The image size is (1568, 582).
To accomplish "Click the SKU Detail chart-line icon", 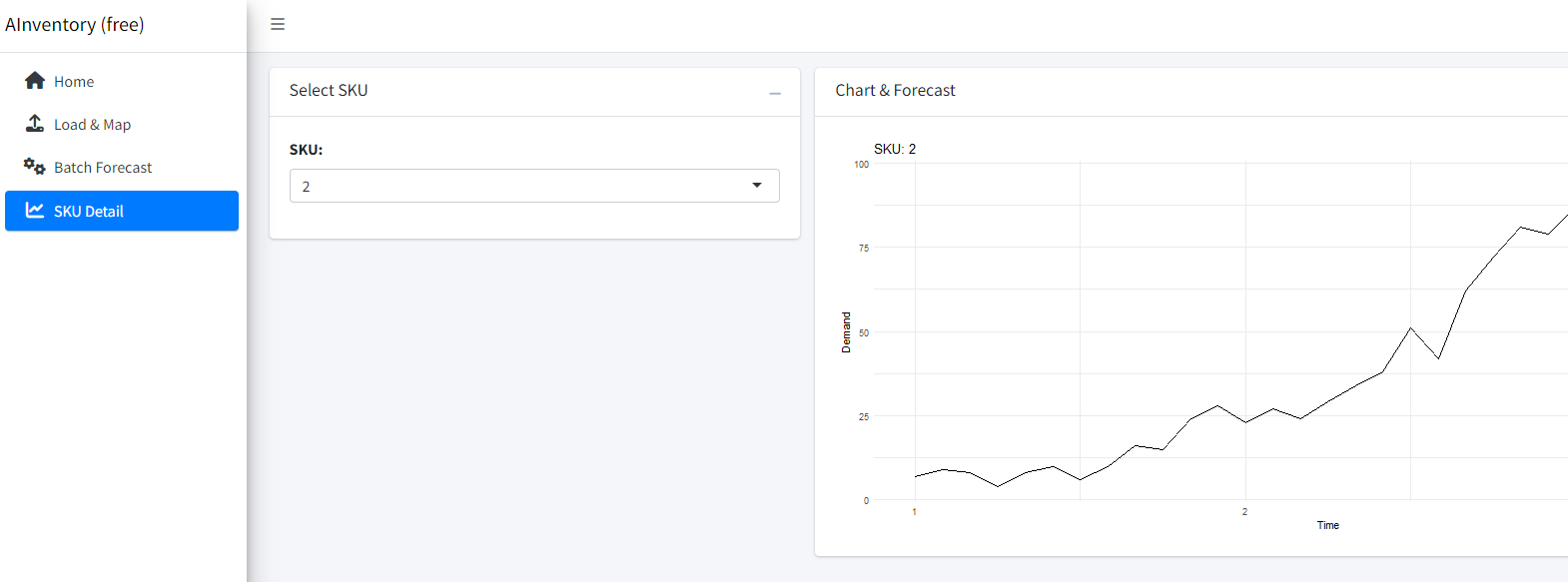I will 35,211.
